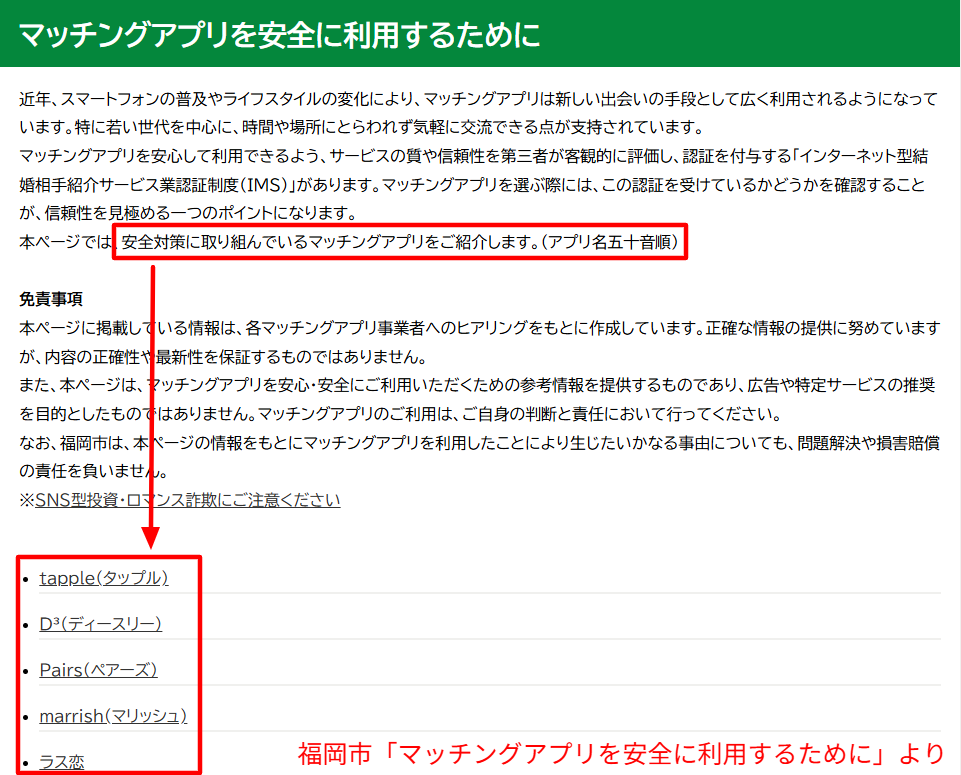Open the ラス恋 link
Image resolution: width=961 pixels, height=775 pixels.
click(62, 762)
